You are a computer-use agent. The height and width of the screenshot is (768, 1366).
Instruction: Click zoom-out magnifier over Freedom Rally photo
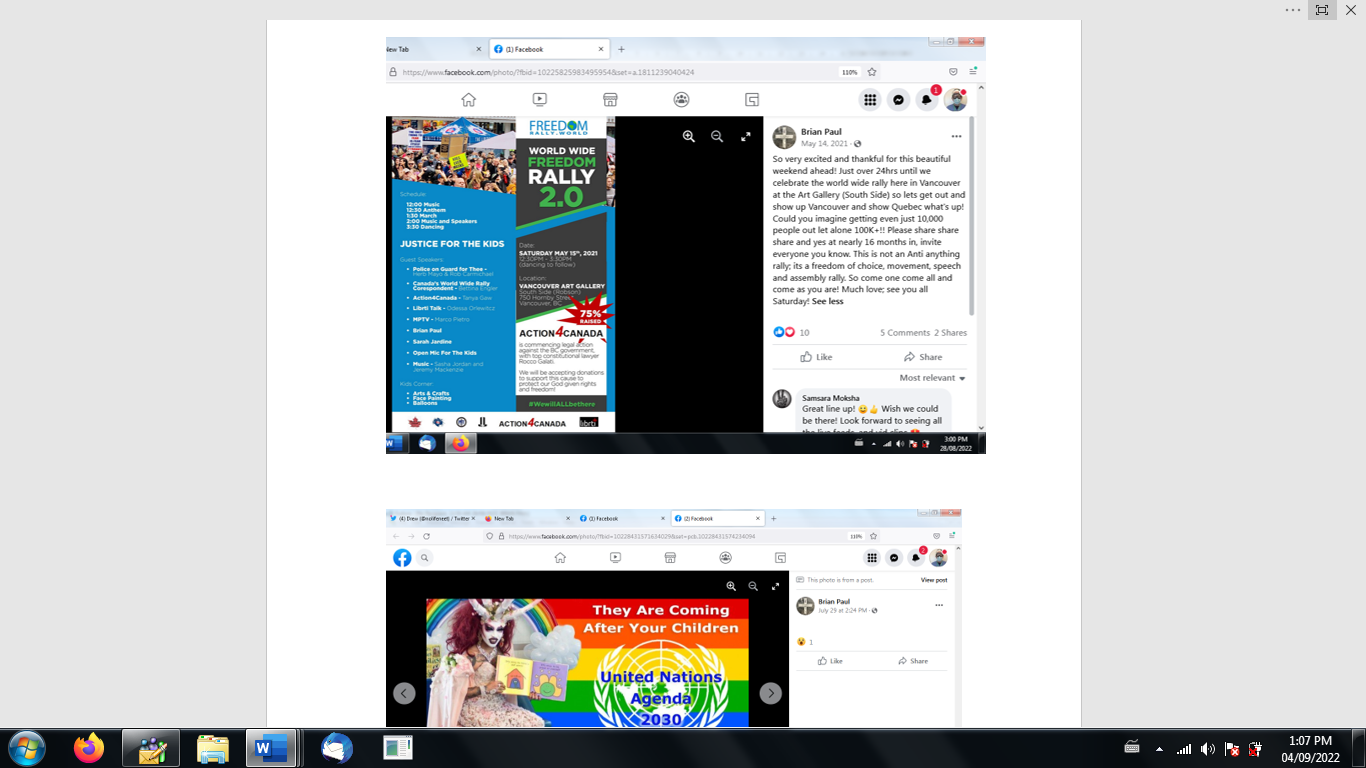pyautogui.click(x=717, y=137)
